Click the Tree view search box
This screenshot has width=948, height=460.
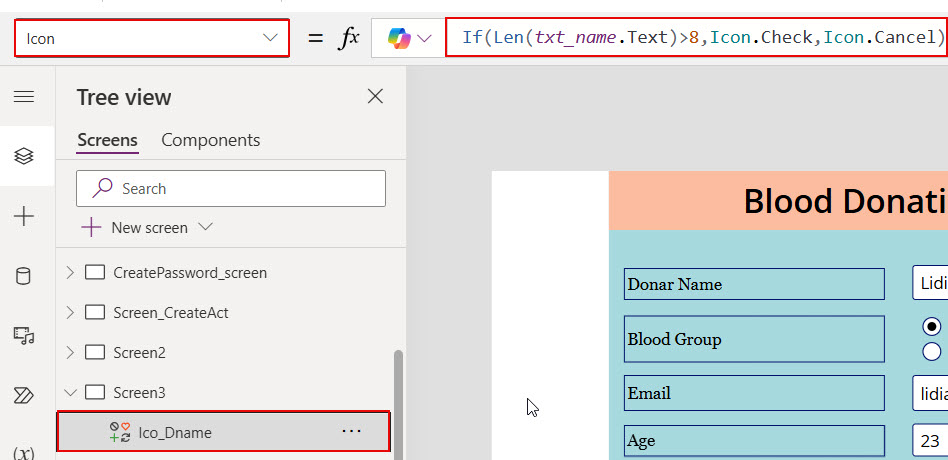coord(231,189)
